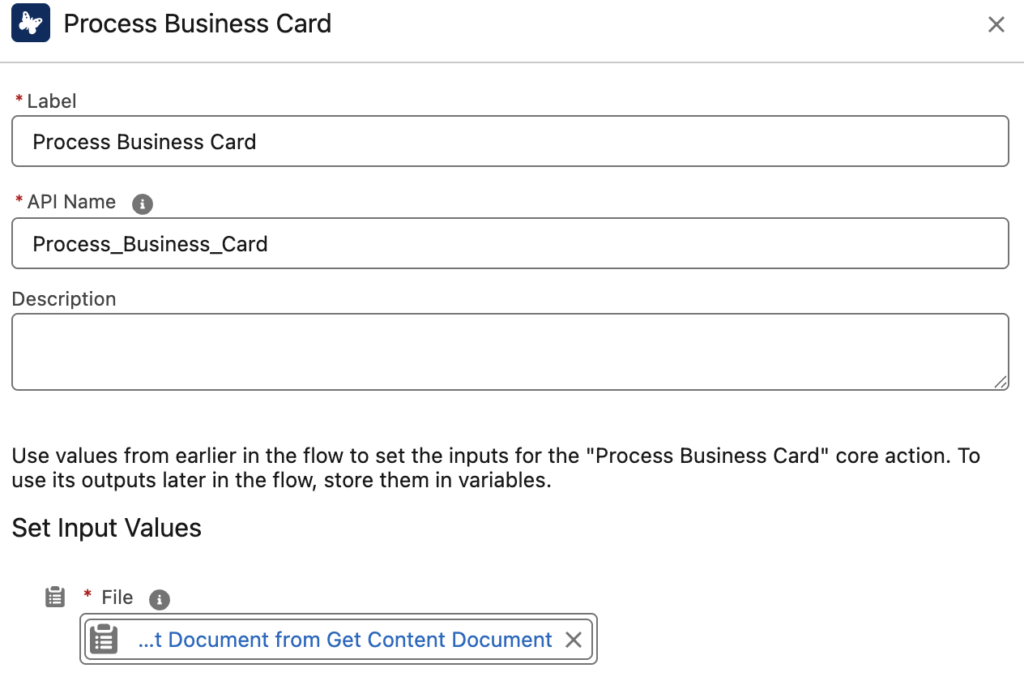Click the panel title Process Business Card
Screen dimensions: 1024x681
tap(197, 24)
